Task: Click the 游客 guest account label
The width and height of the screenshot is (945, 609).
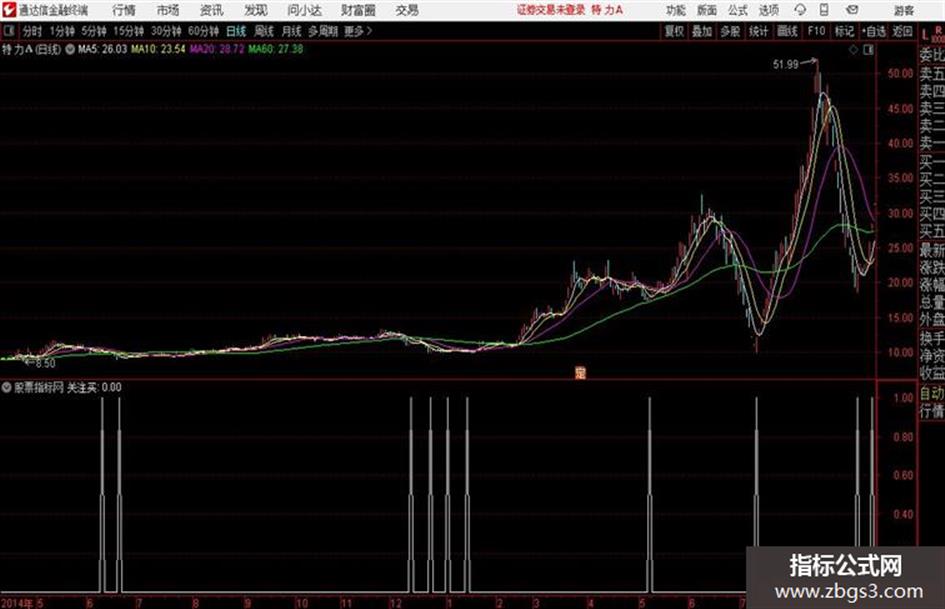Action: pyautogui.click(x=903, y=10)
